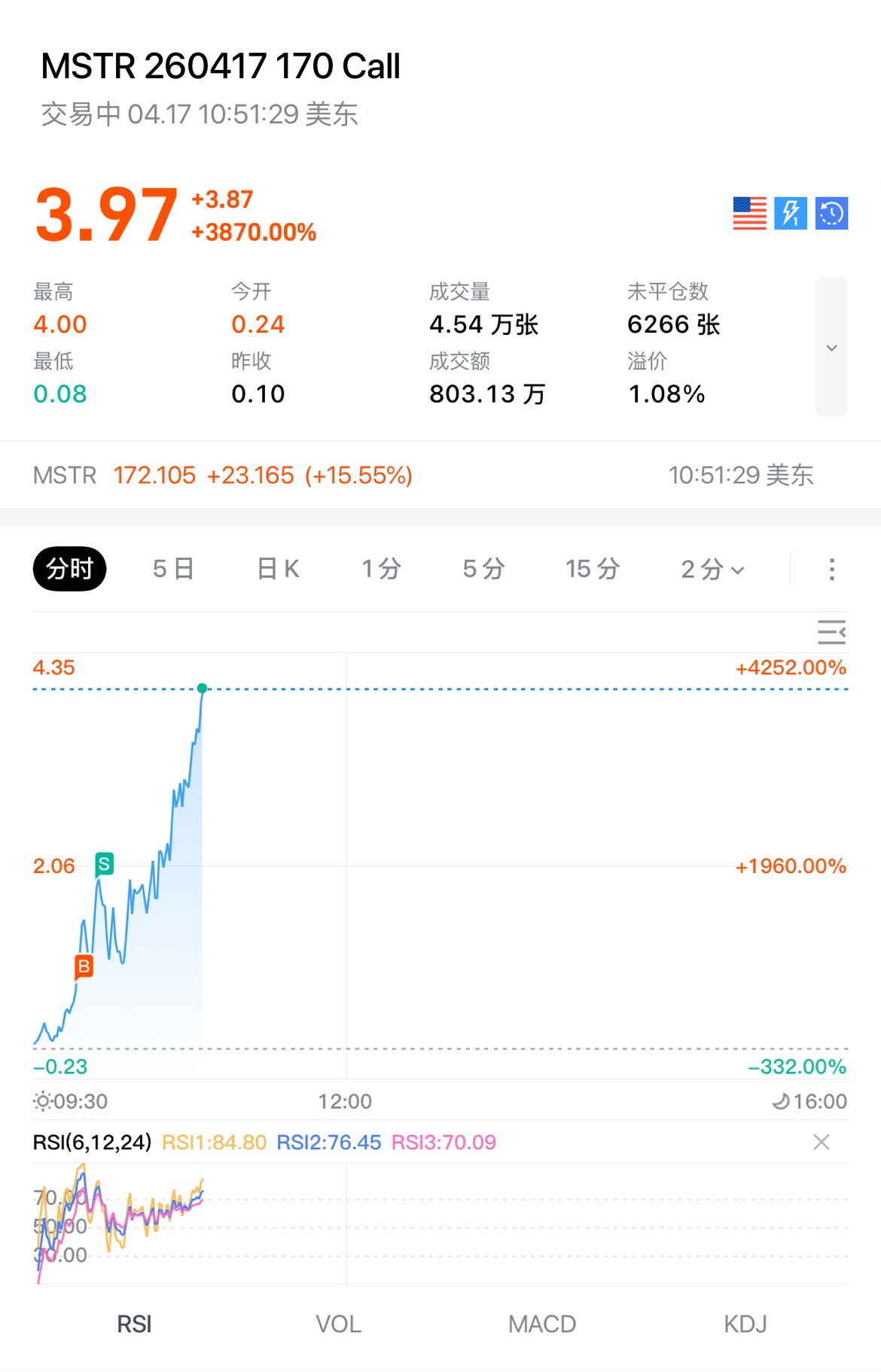Switch indicator to MACD
881x1372 pixels.
click(542, 1324)
